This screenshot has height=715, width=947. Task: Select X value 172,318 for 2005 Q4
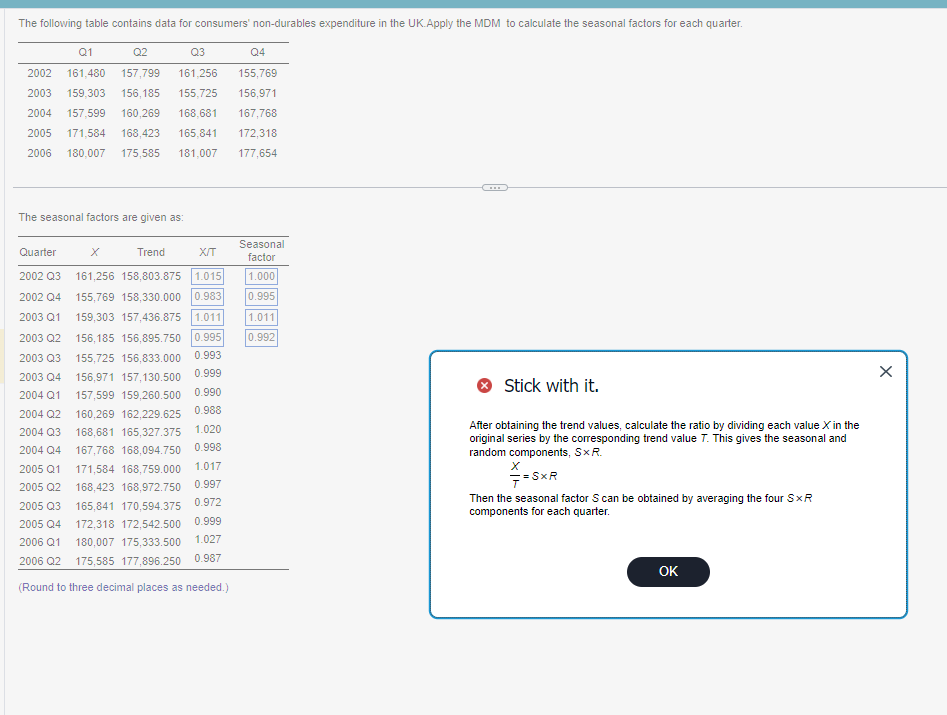95,524
